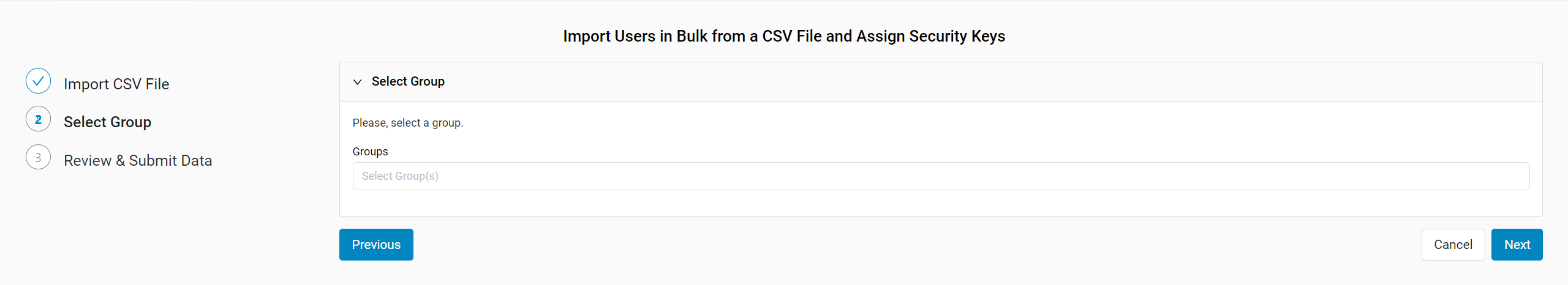This screenshot has width=1568, height=285.
Task: Click the Select Group panel header title
Action: 408,81
